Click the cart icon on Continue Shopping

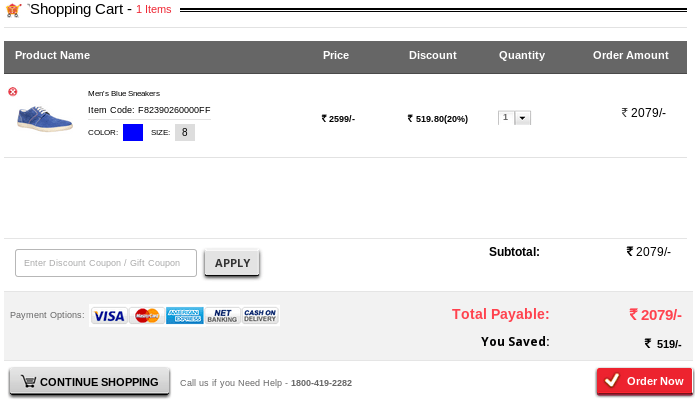click(28, 382)
